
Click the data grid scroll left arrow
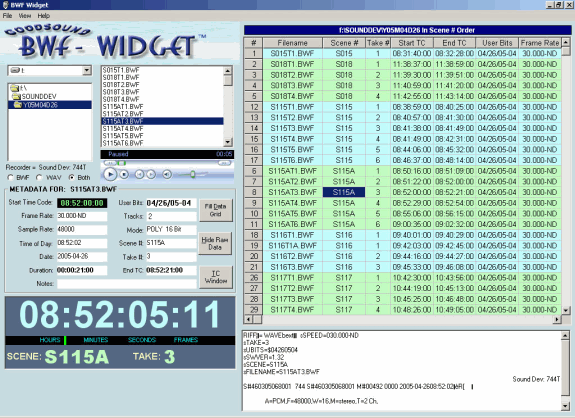tap(248, 320)
